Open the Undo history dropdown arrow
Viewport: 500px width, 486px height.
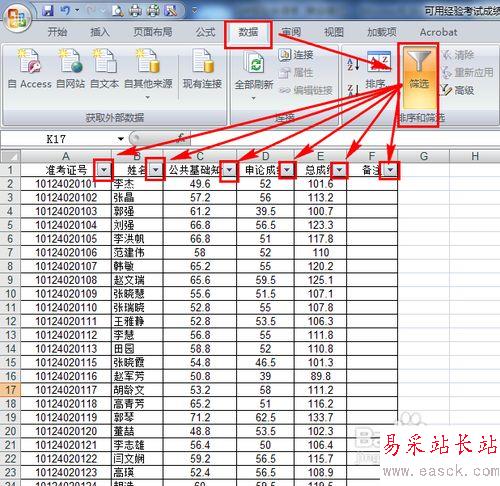tap(77, 11)
